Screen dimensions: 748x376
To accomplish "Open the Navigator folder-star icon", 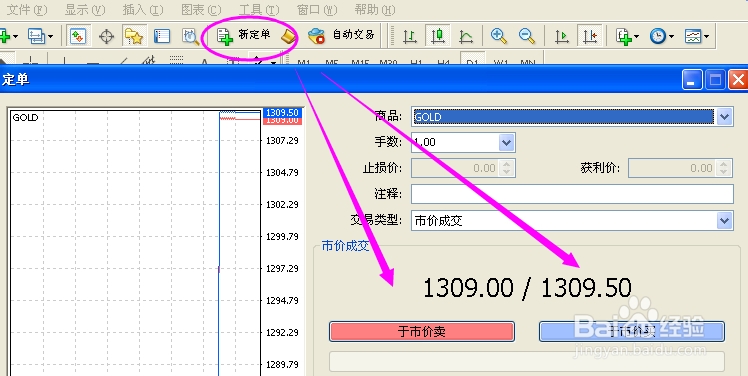I will point(134,36).
